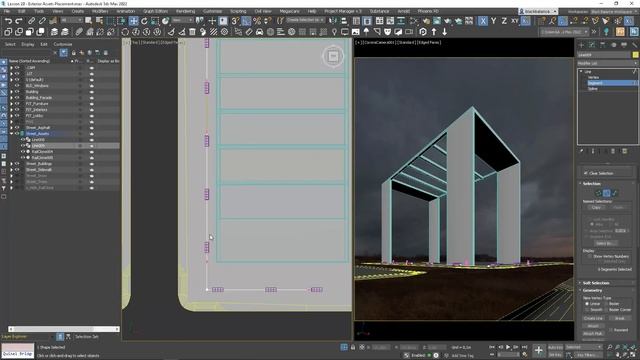The width and height of the screenshot is (640, 360).
Task: Activate the Select and Move tool
Action: tap(133, 21)
